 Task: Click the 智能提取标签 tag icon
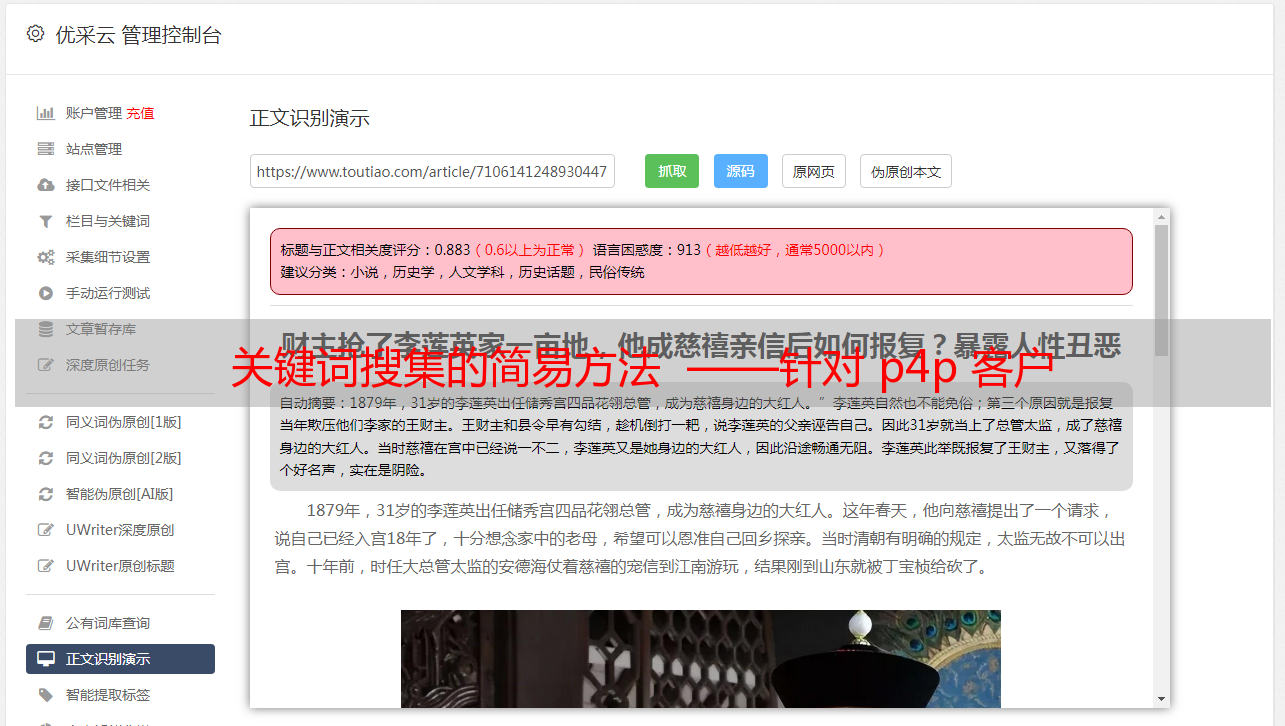(x=45, y=695)
